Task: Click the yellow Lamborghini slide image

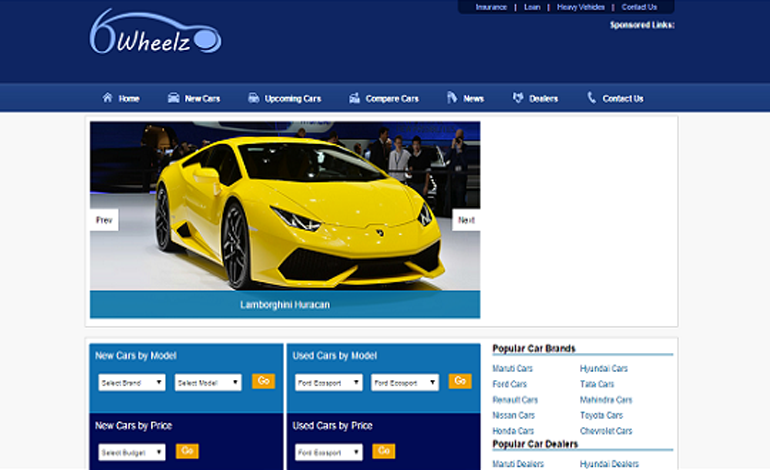Action: [285, 206]
